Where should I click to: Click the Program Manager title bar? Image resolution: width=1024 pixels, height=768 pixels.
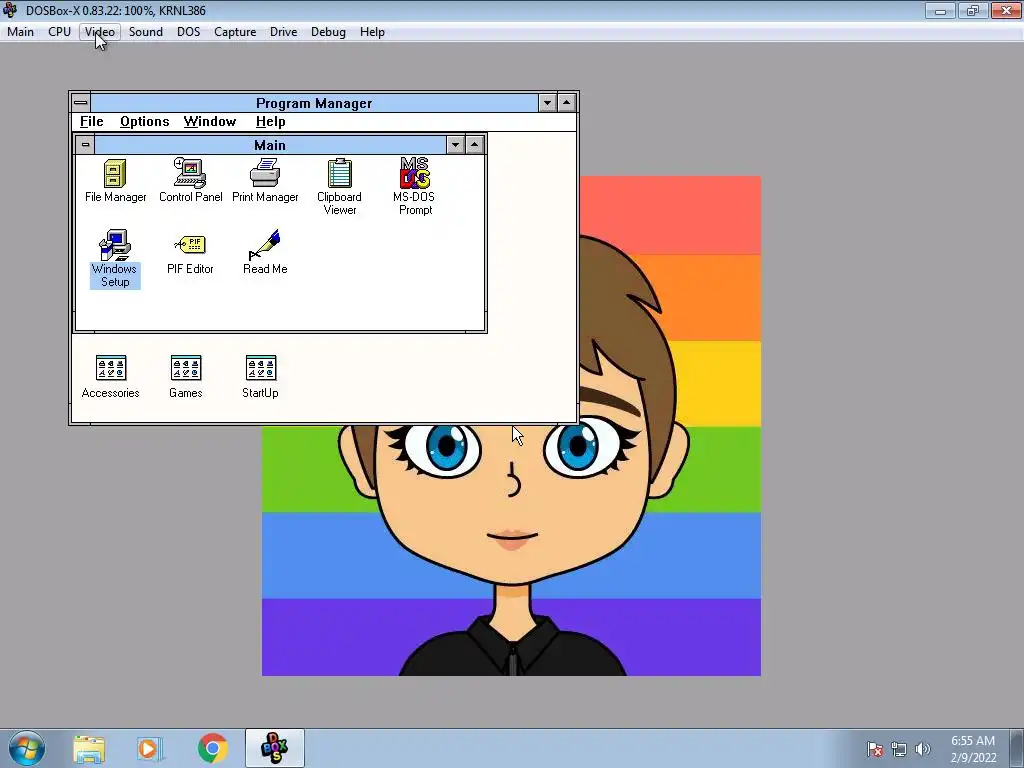click(x=314, y=103)
